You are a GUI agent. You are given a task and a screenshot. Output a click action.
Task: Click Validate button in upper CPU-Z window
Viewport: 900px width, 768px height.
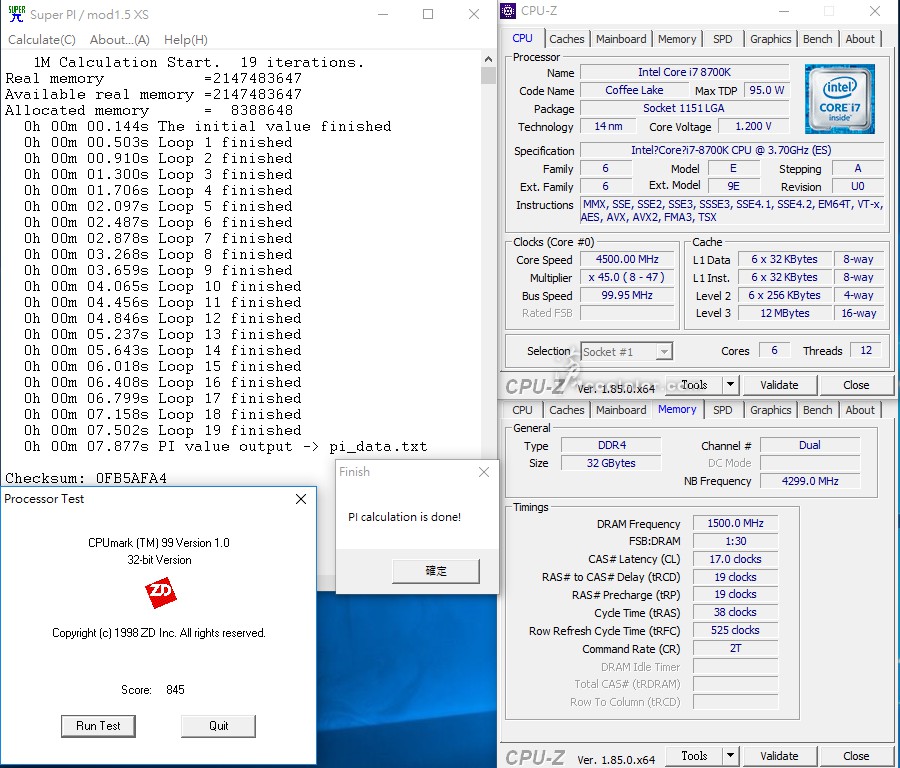(779, 385)
